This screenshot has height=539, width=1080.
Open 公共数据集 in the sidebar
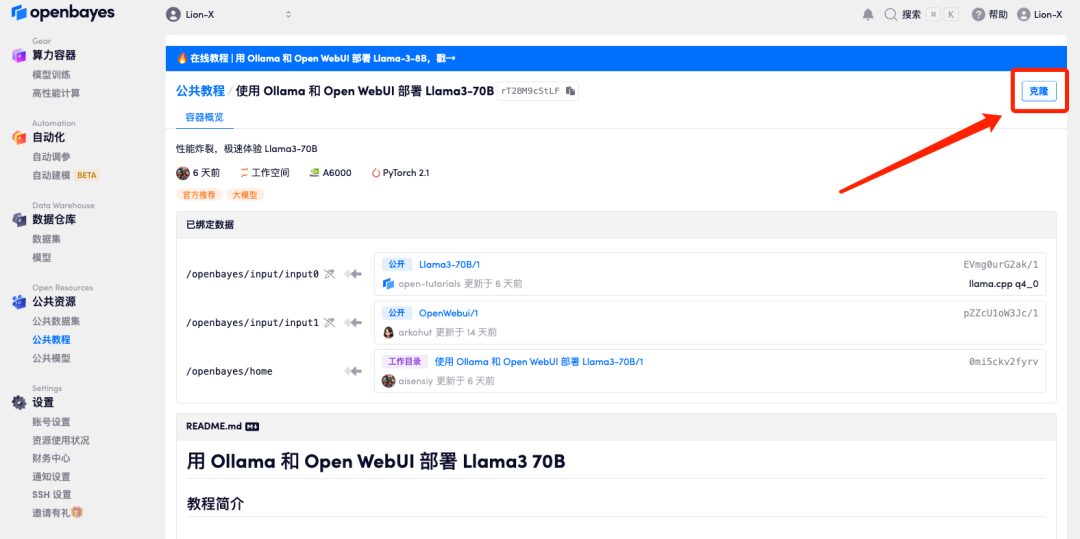(x=56, y=321)
